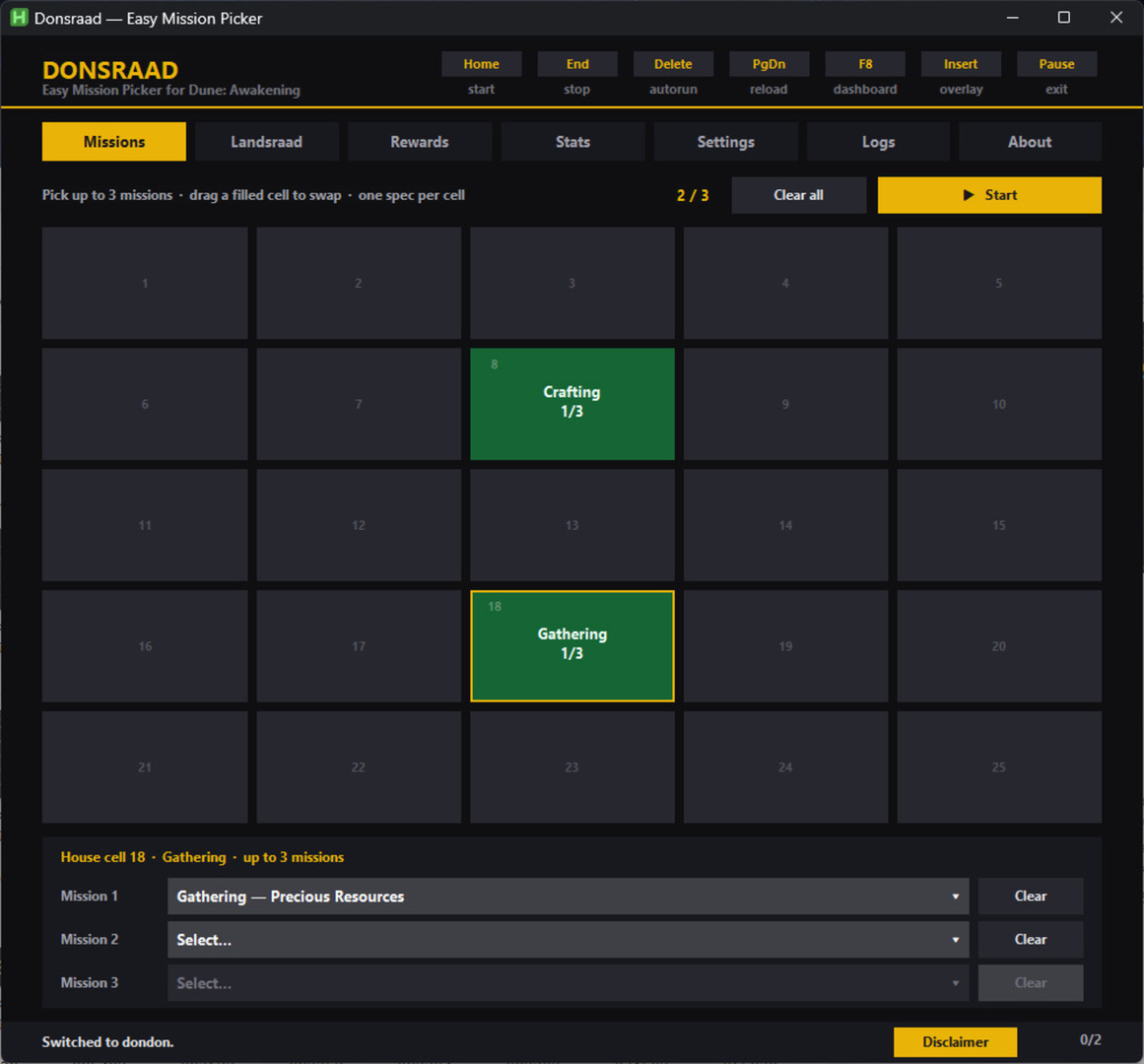Select grid cell 13
1144x1064 pixels.
tap(572, 525)
